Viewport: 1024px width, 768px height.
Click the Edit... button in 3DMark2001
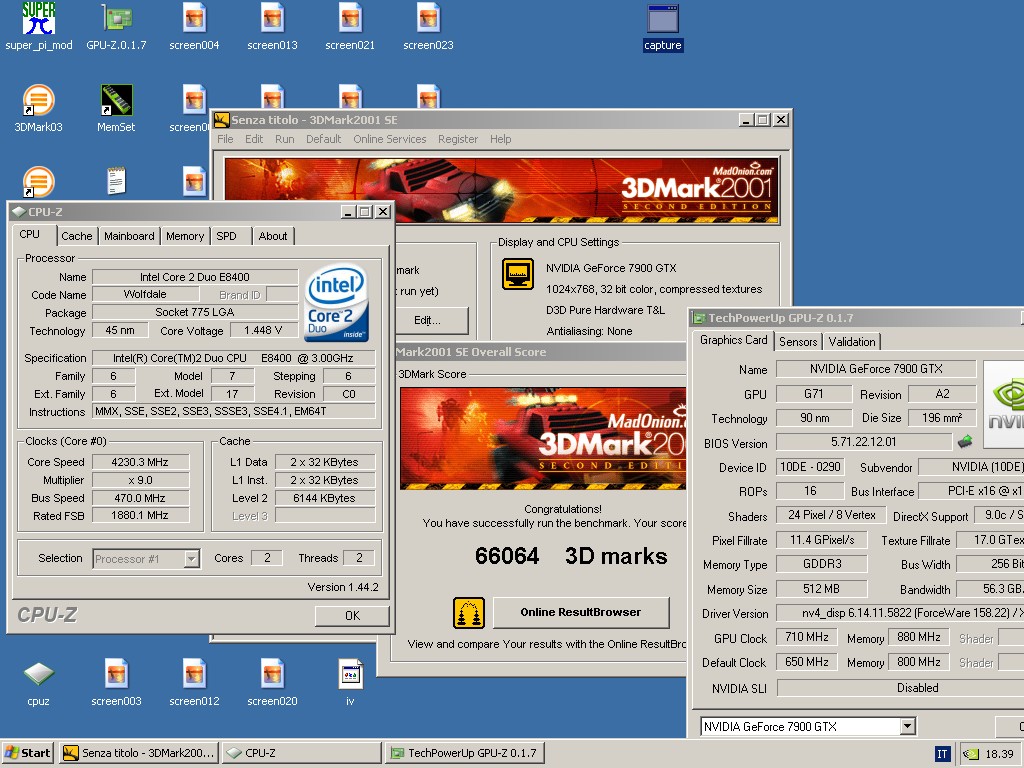[432, 320]
